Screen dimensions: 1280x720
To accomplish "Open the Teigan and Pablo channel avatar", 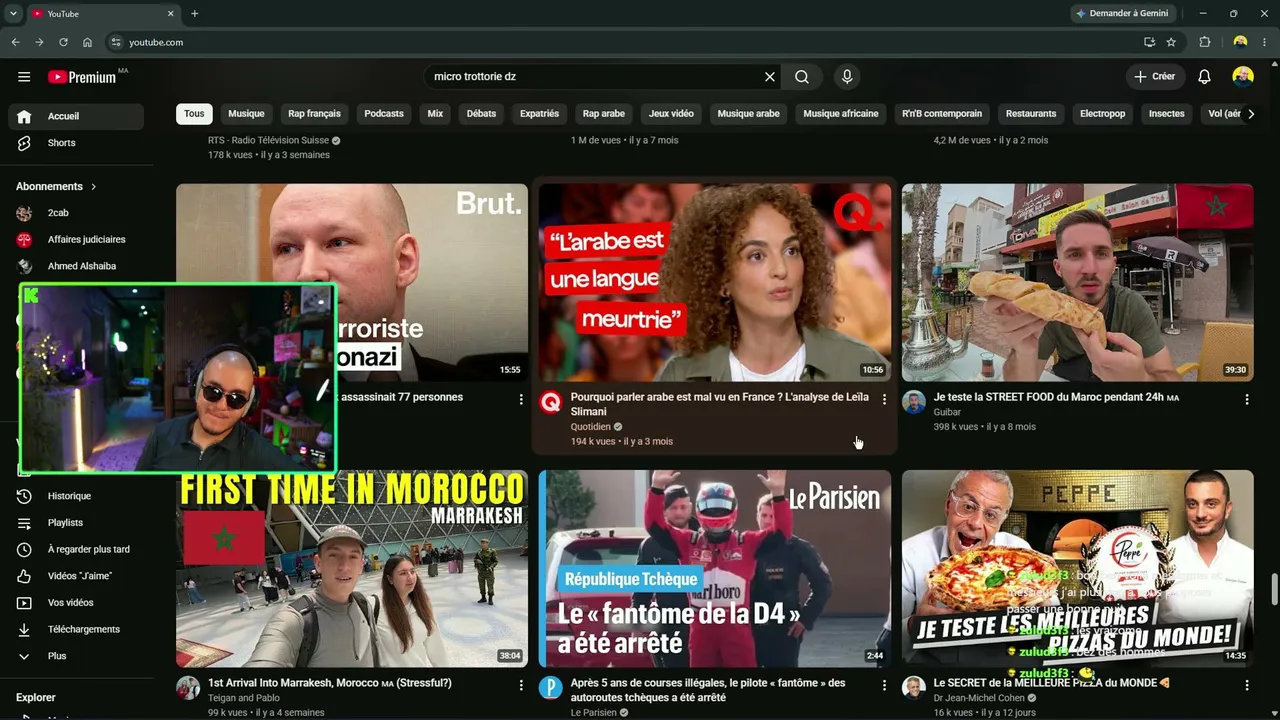I will click(188, 688).
